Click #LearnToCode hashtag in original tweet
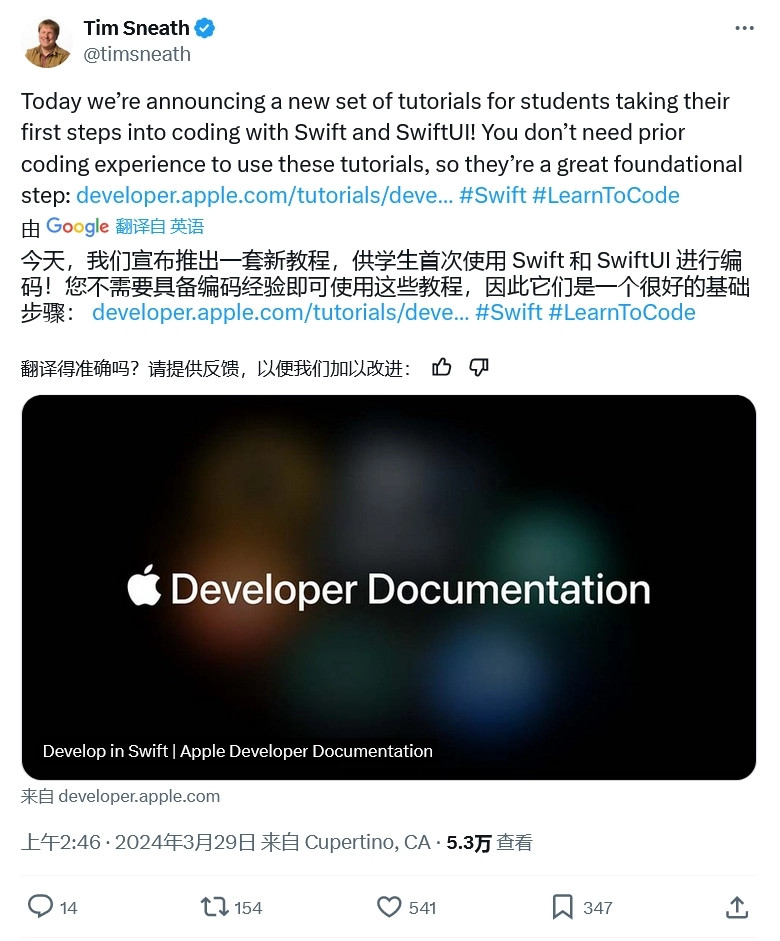780x941 pixels. (606, 196)
